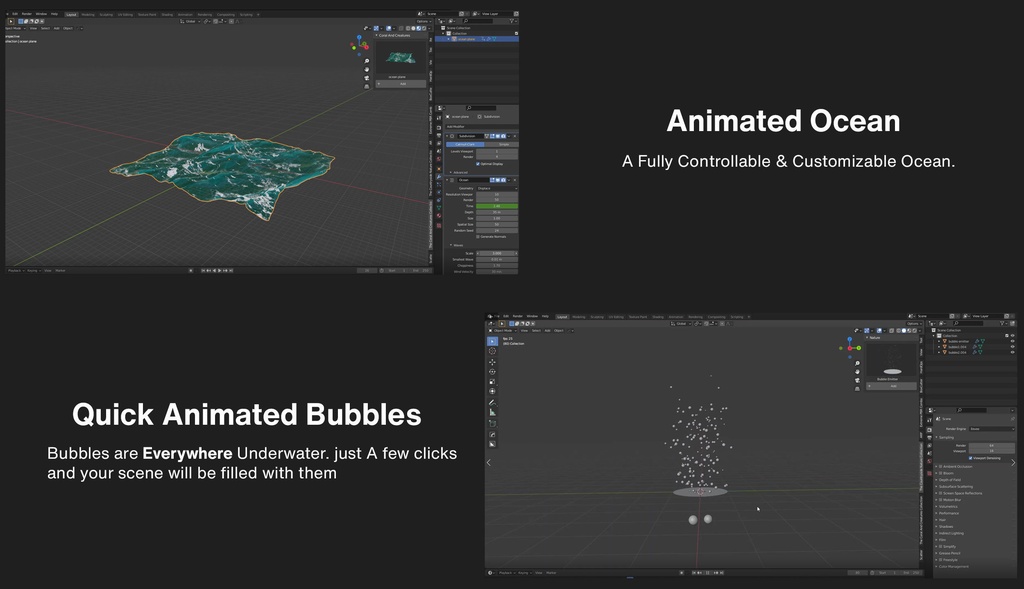Select the Move tool in bubbles viewport

pos(492,362)
